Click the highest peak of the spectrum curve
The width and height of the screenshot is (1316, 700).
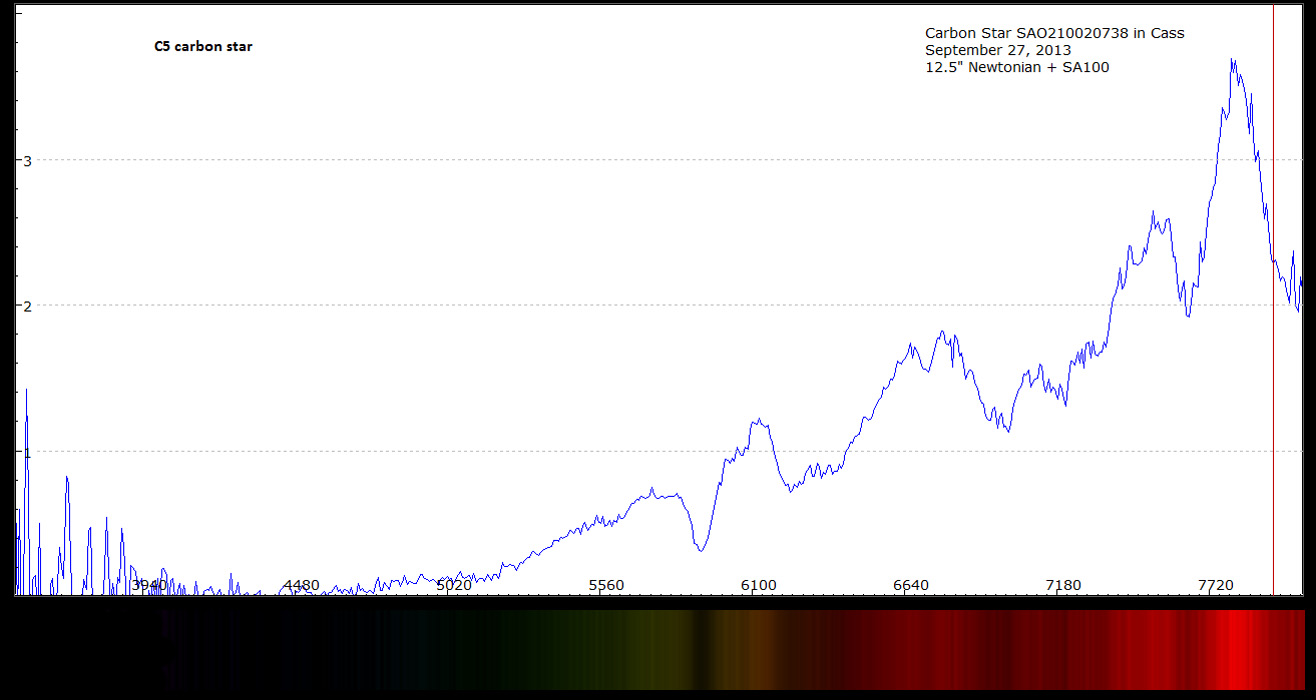coord(1233,60)
